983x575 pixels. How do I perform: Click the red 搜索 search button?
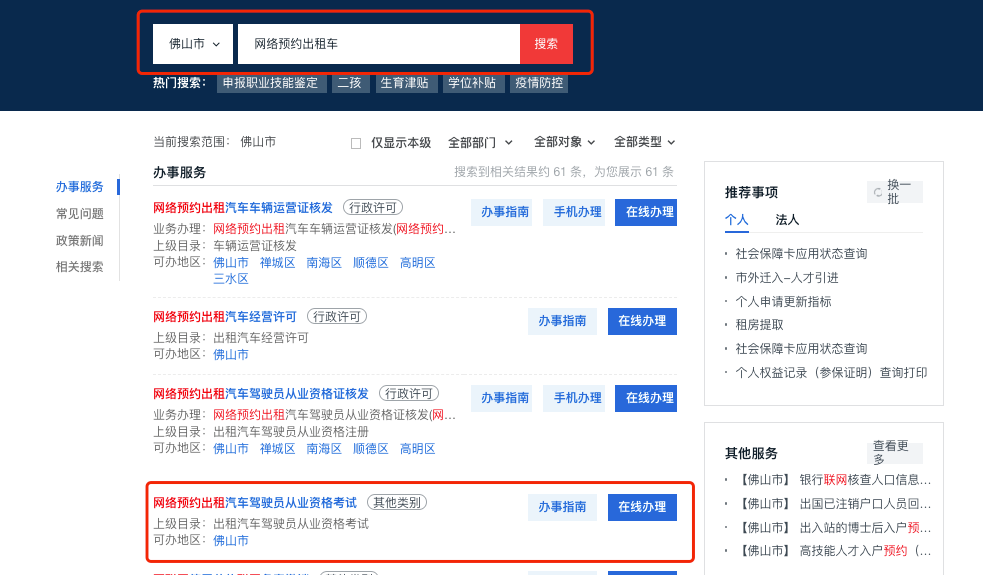(x=546, y=44)
